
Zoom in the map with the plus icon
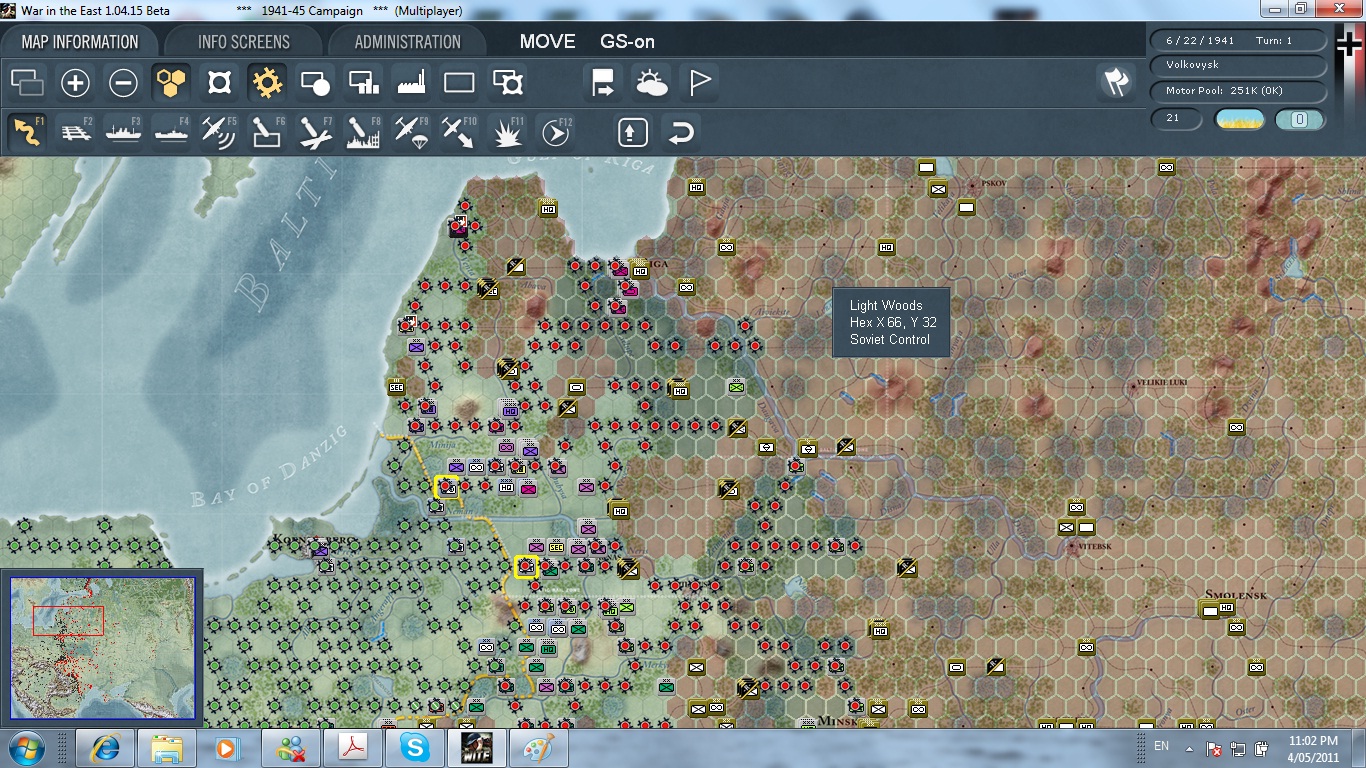[x=75, y=83]
